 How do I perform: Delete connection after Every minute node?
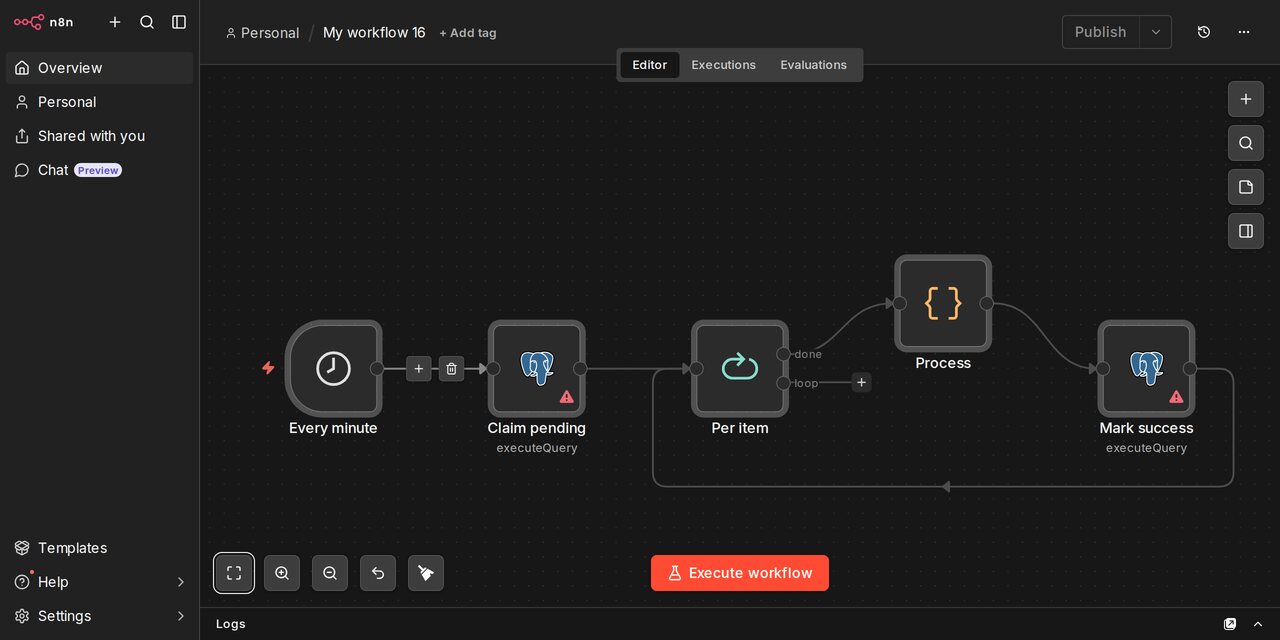(x=451, y=369)
